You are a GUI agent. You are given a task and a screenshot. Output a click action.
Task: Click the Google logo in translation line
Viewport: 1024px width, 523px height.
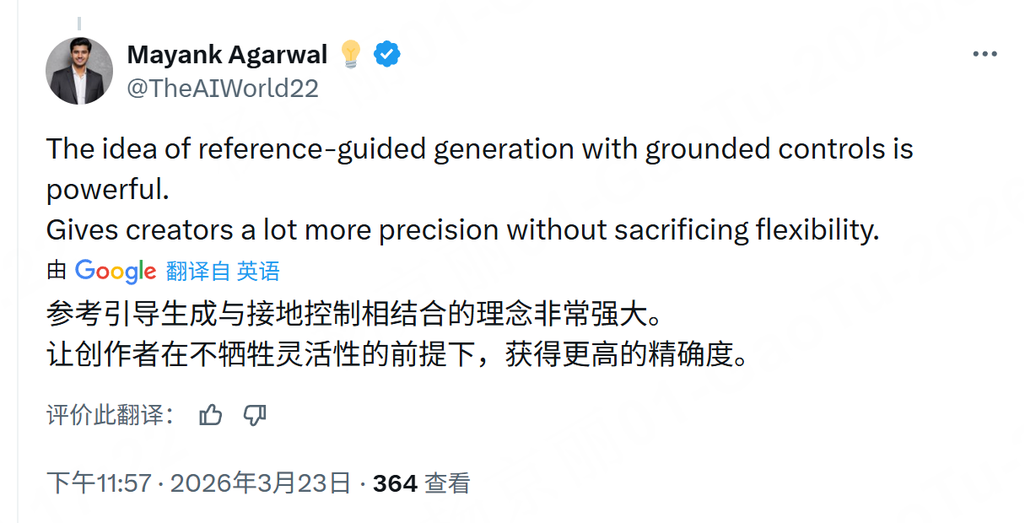pyautogui.click(x=115, y=271)
